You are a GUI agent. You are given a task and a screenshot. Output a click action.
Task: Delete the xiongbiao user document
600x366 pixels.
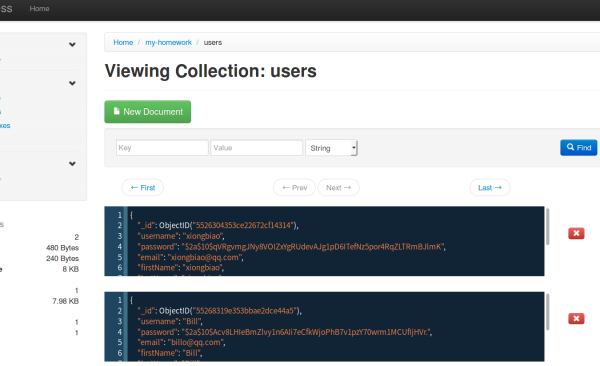576,233
